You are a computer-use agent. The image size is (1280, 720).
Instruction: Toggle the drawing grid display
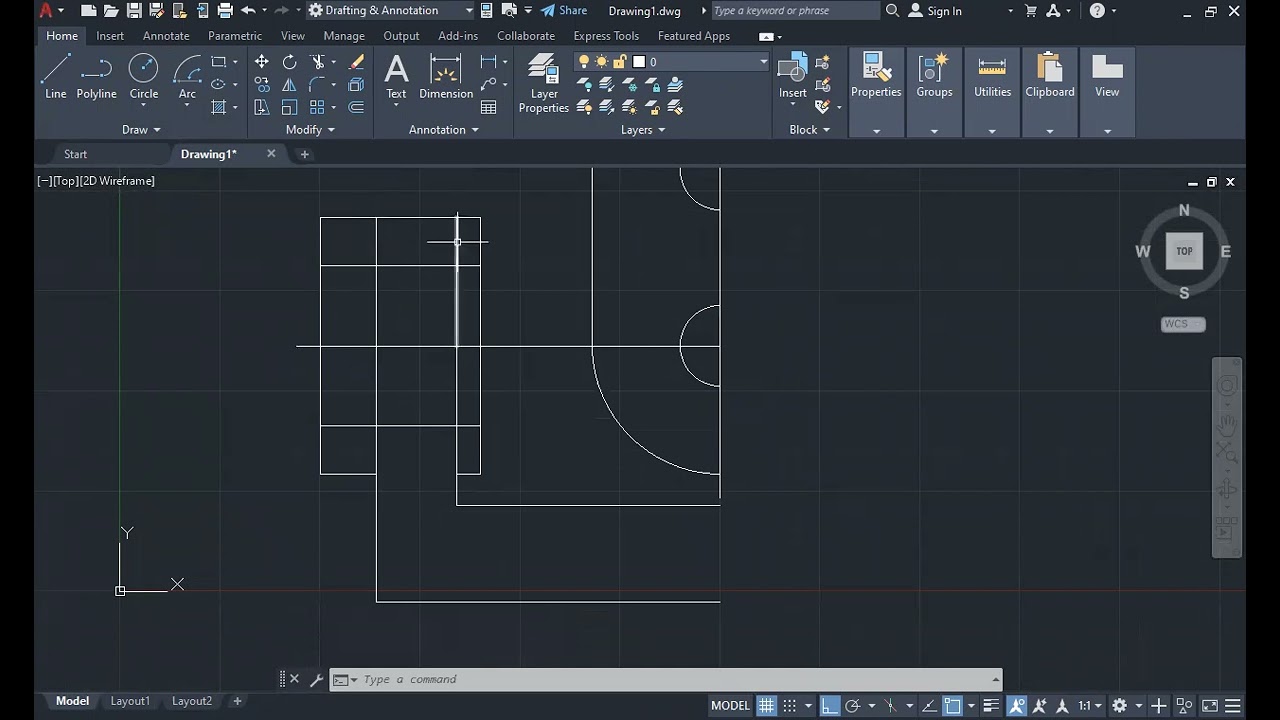point(766,705)
